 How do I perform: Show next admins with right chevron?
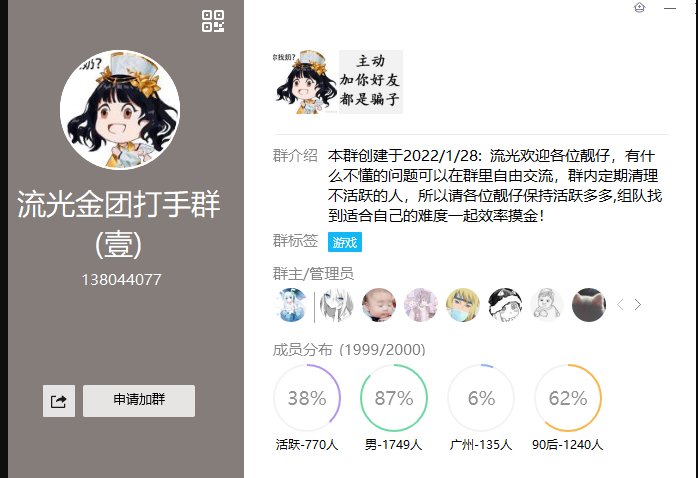[x=638, y=305]
